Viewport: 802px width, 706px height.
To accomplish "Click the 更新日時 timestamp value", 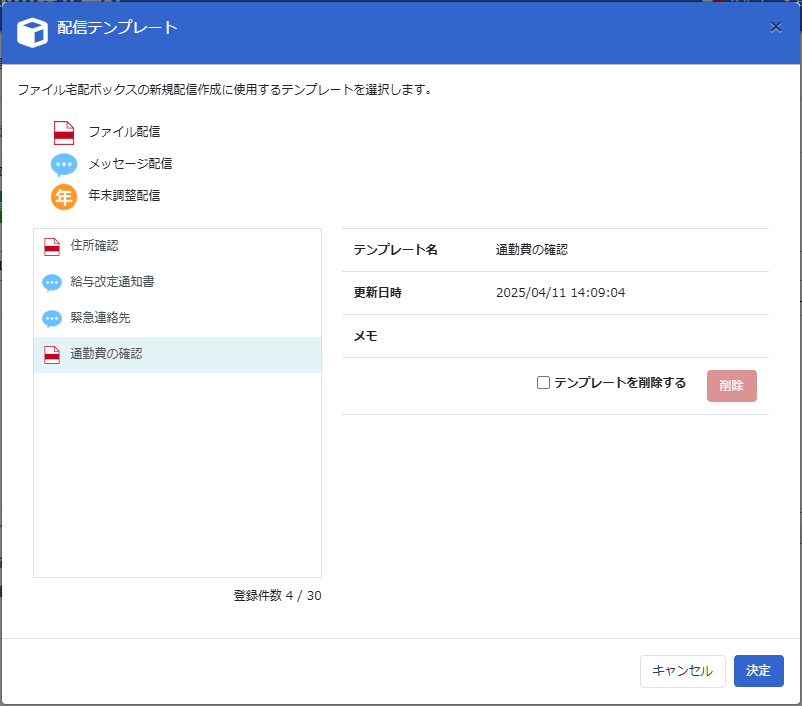I will coord(560,293).
